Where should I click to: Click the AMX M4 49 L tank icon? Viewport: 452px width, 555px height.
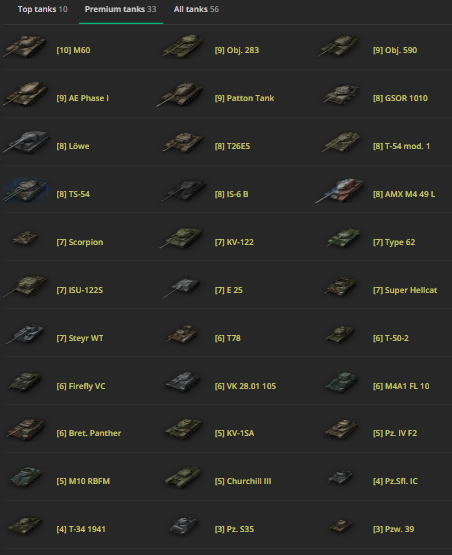click(x=339, y=190)
